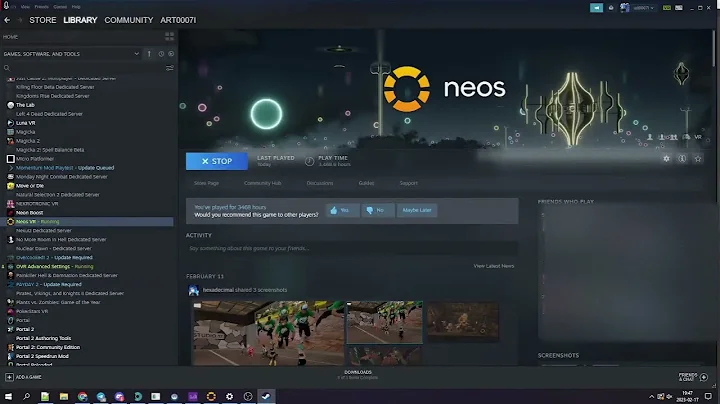Open the Guides tab
This screenshot has height=404, width=720.
(366, 183)
